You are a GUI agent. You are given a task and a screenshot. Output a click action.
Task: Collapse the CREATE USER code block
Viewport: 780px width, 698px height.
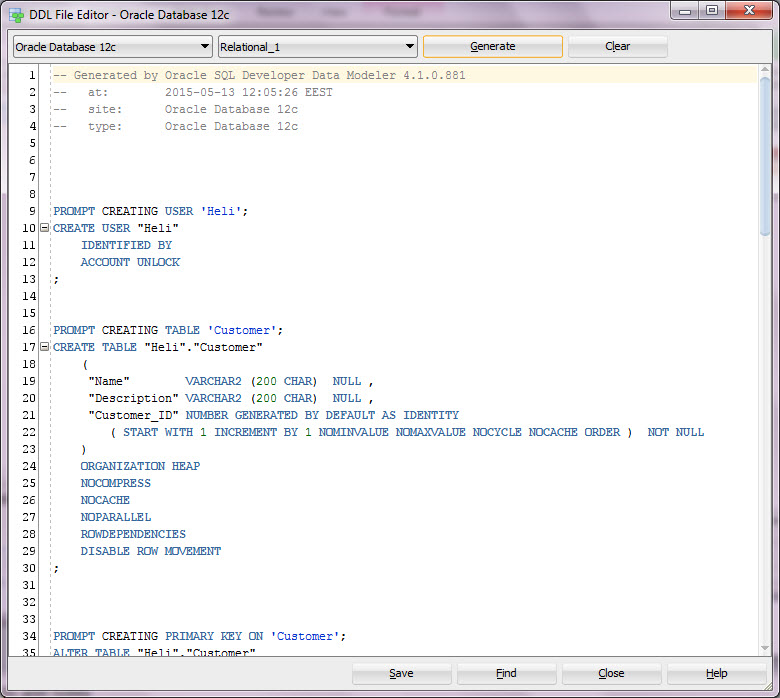[44, 228]
